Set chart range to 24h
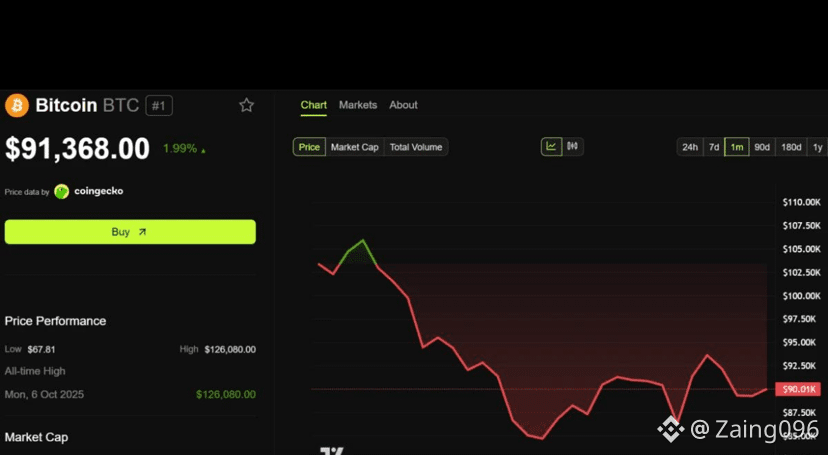 point(690,147)
